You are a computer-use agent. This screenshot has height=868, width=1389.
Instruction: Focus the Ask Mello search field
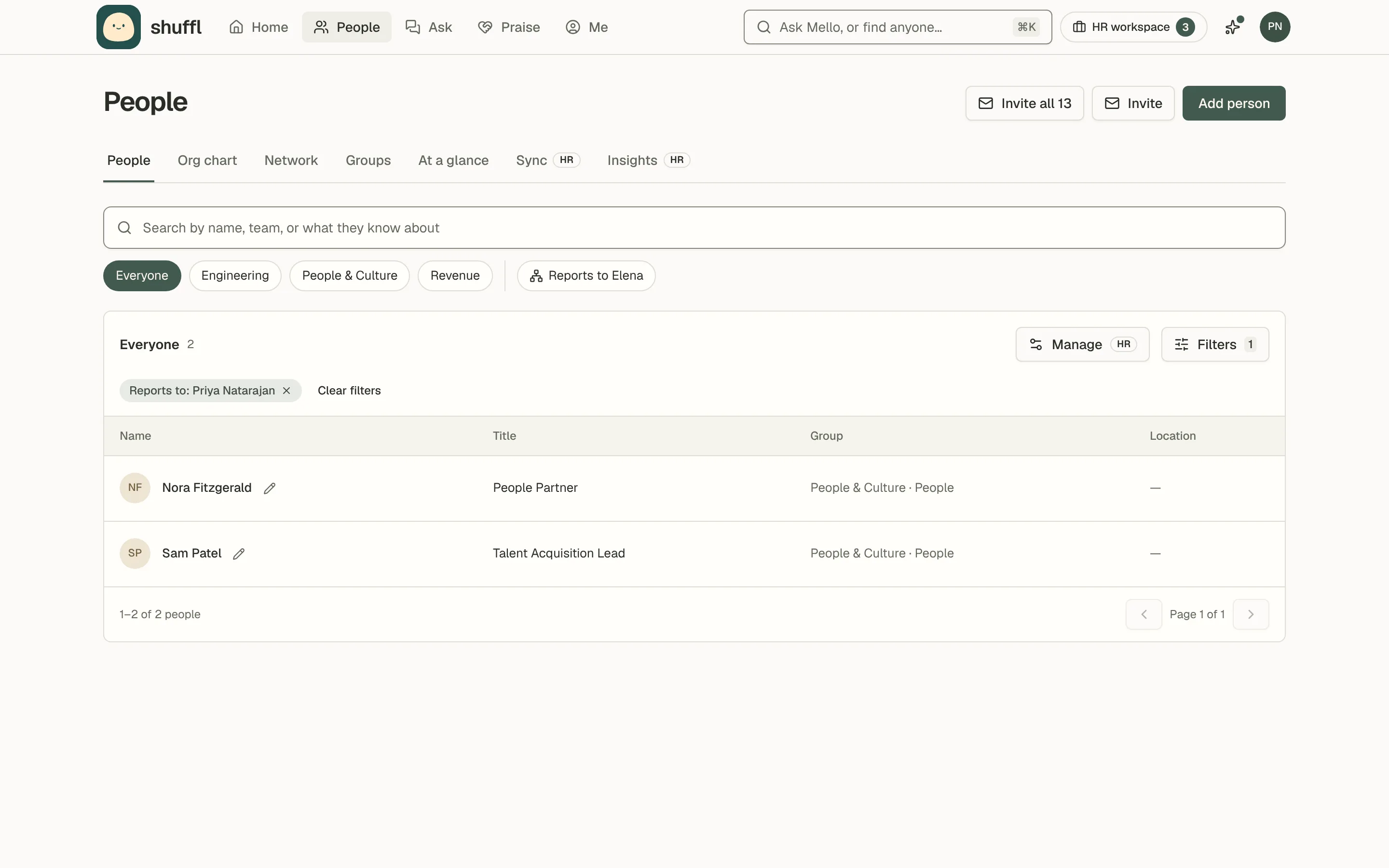(897, 27)
